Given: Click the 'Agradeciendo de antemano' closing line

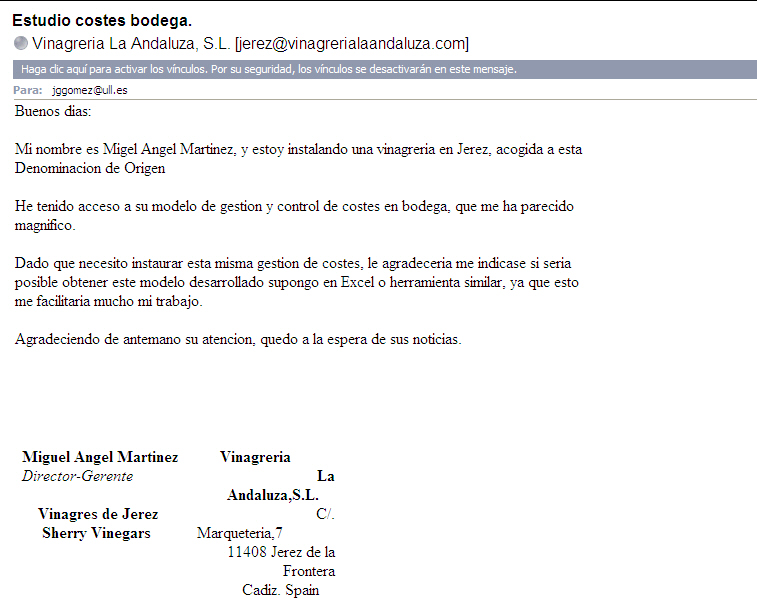Looking at the screenshot, I should (x=238, y=339).
